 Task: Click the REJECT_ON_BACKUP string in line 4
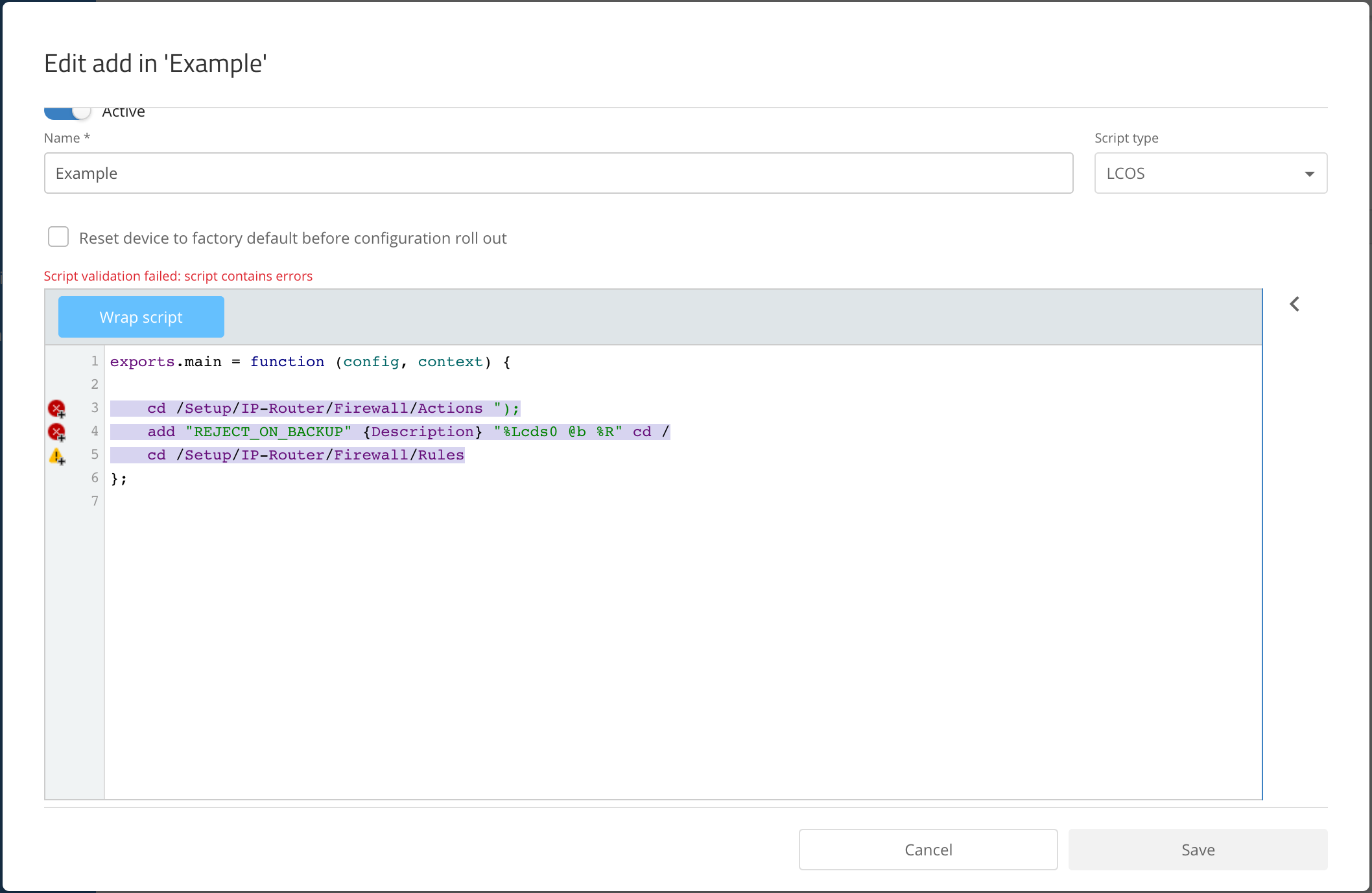268,432
